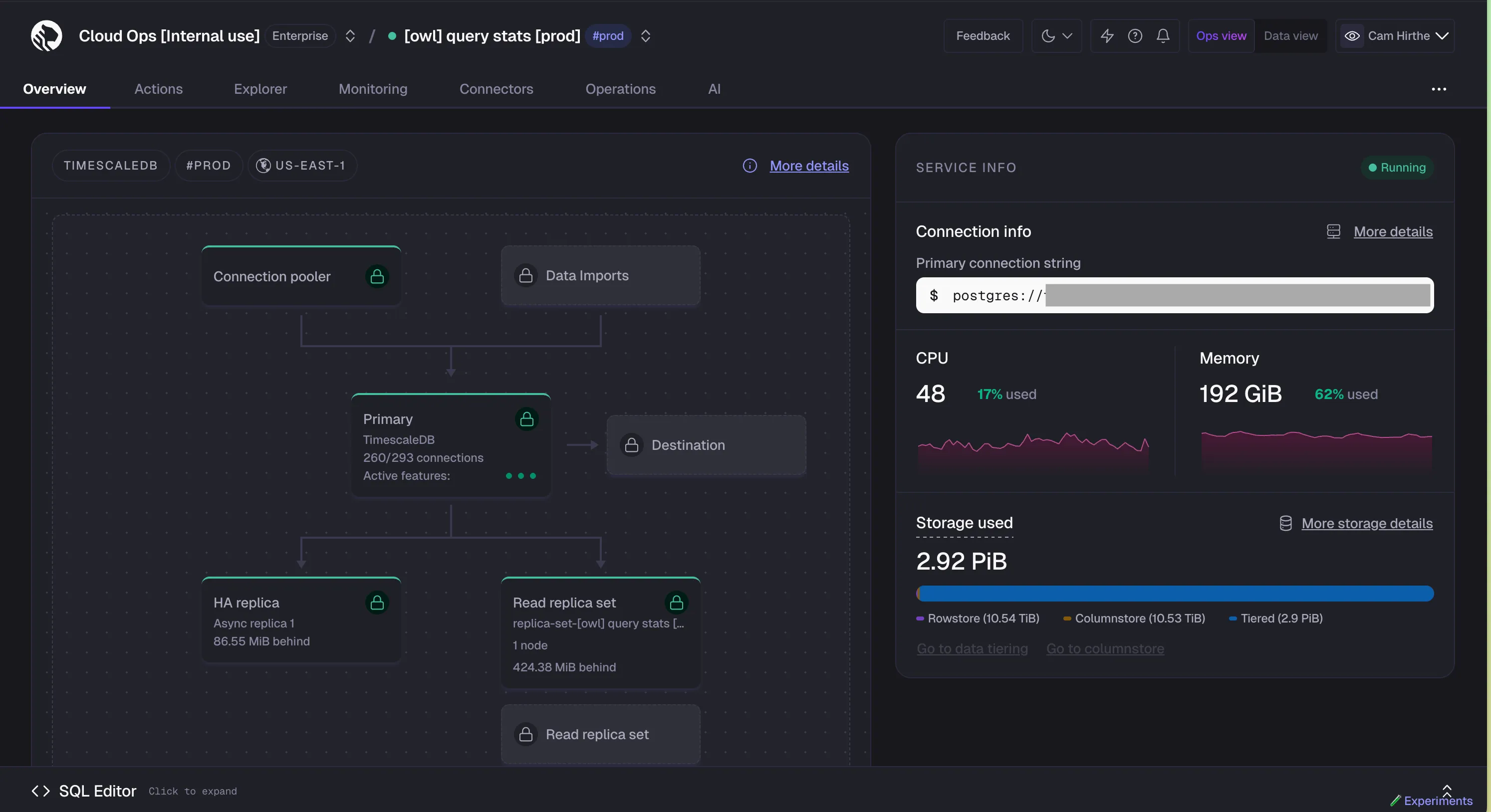Open the AI tab
The image size is (1491, 812).
(x=714, y=89)
